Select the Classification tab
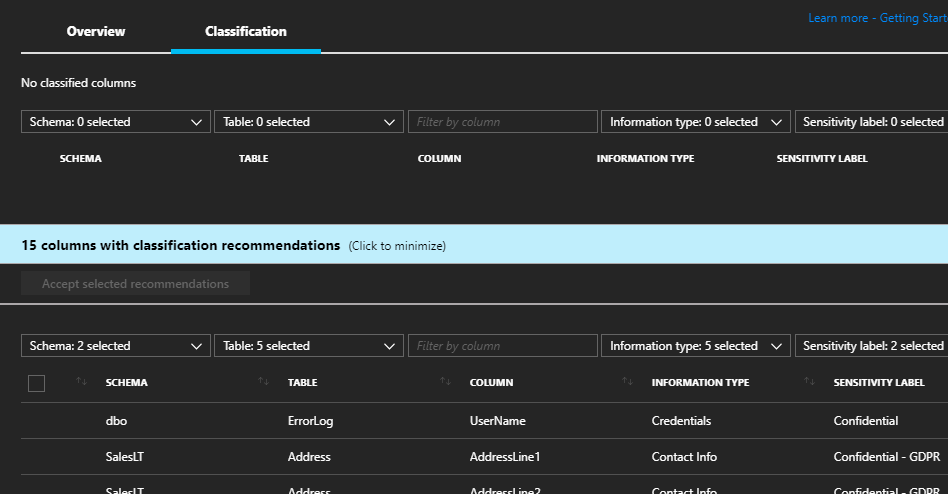This screenshot has width=948, height=494. pos(246,31)
